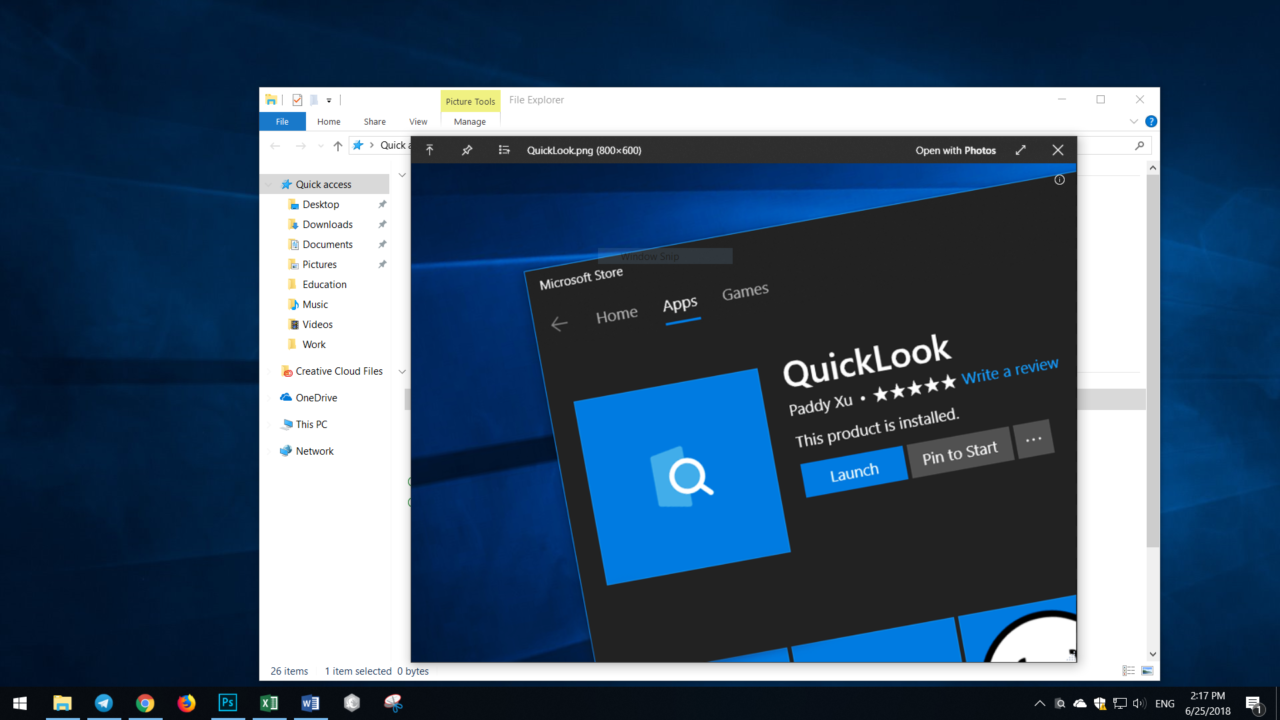Viewport: 1280px width, 720px height.
Task: Open Desktop folder in navigation pane
Action: [321, 204]
